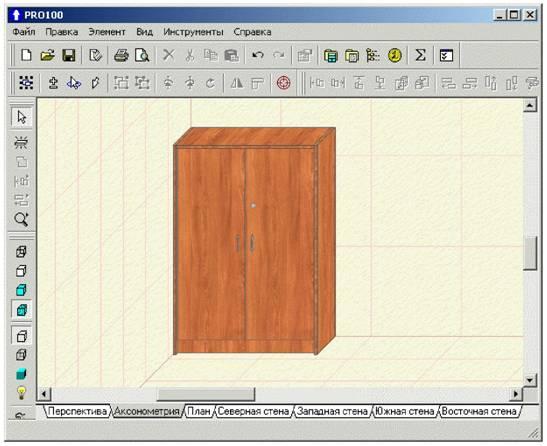This screenshot has width=547, height=446.
Task: Open the furniture library icon
Action: pyautogui.click(x=330, y=55)
